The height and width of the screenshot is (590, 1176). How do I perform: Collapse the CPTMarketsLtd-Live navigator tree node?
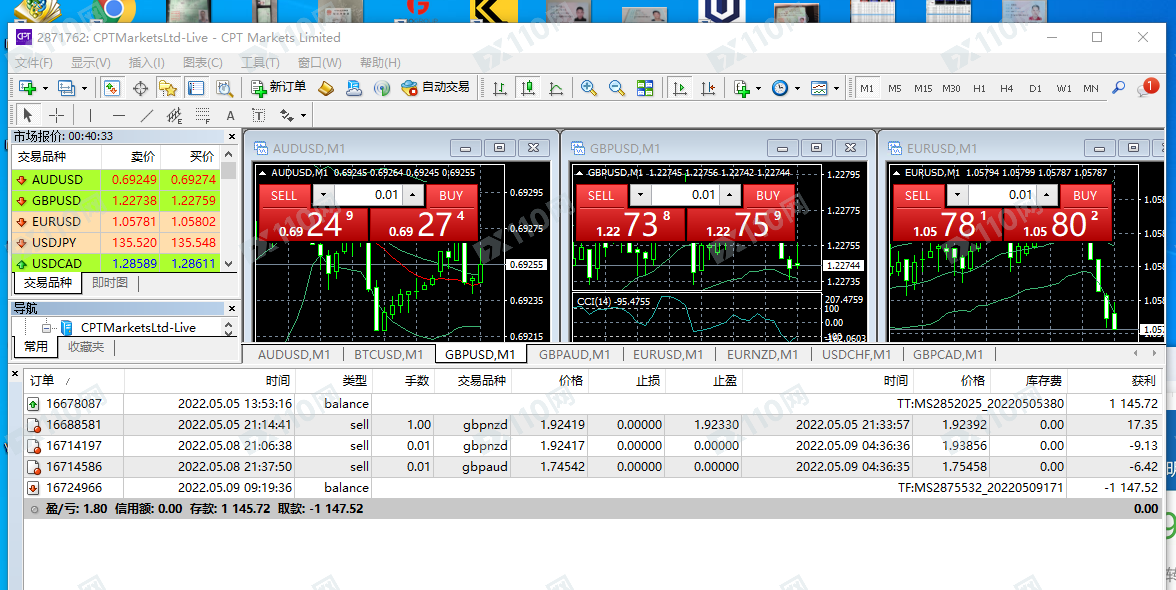point(46,327)
